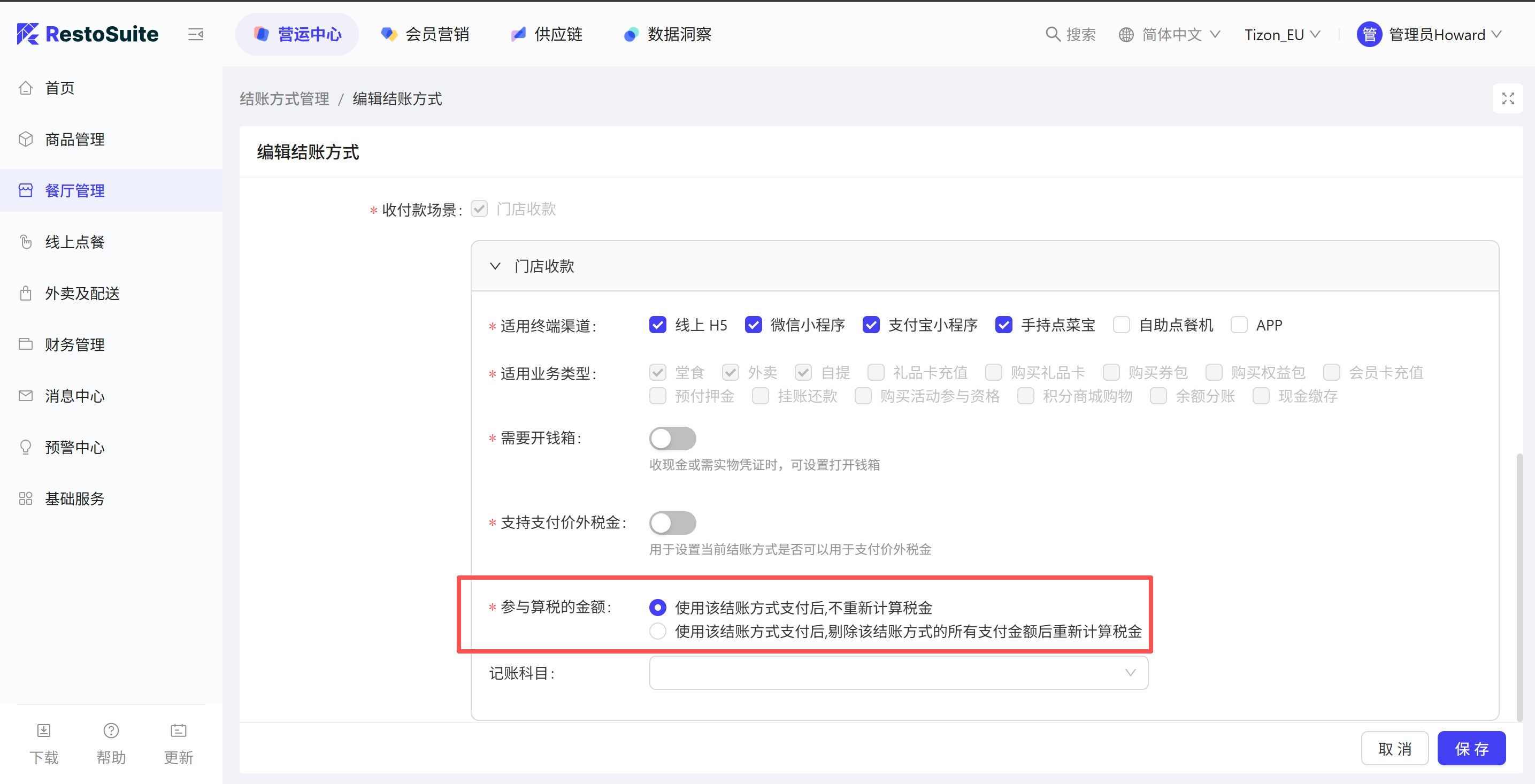The height and width of the screenshot is (784, 1535).
Task: Click the 更新 update icon
Action: point(178,731)
